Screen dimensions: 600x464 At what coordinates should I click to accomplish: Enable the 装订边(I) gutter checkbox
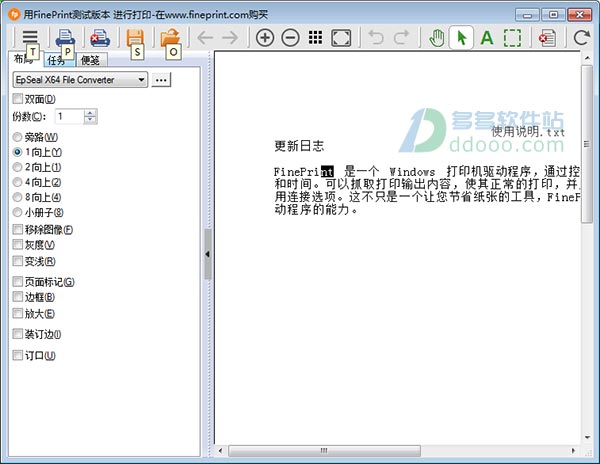(18, 334)
